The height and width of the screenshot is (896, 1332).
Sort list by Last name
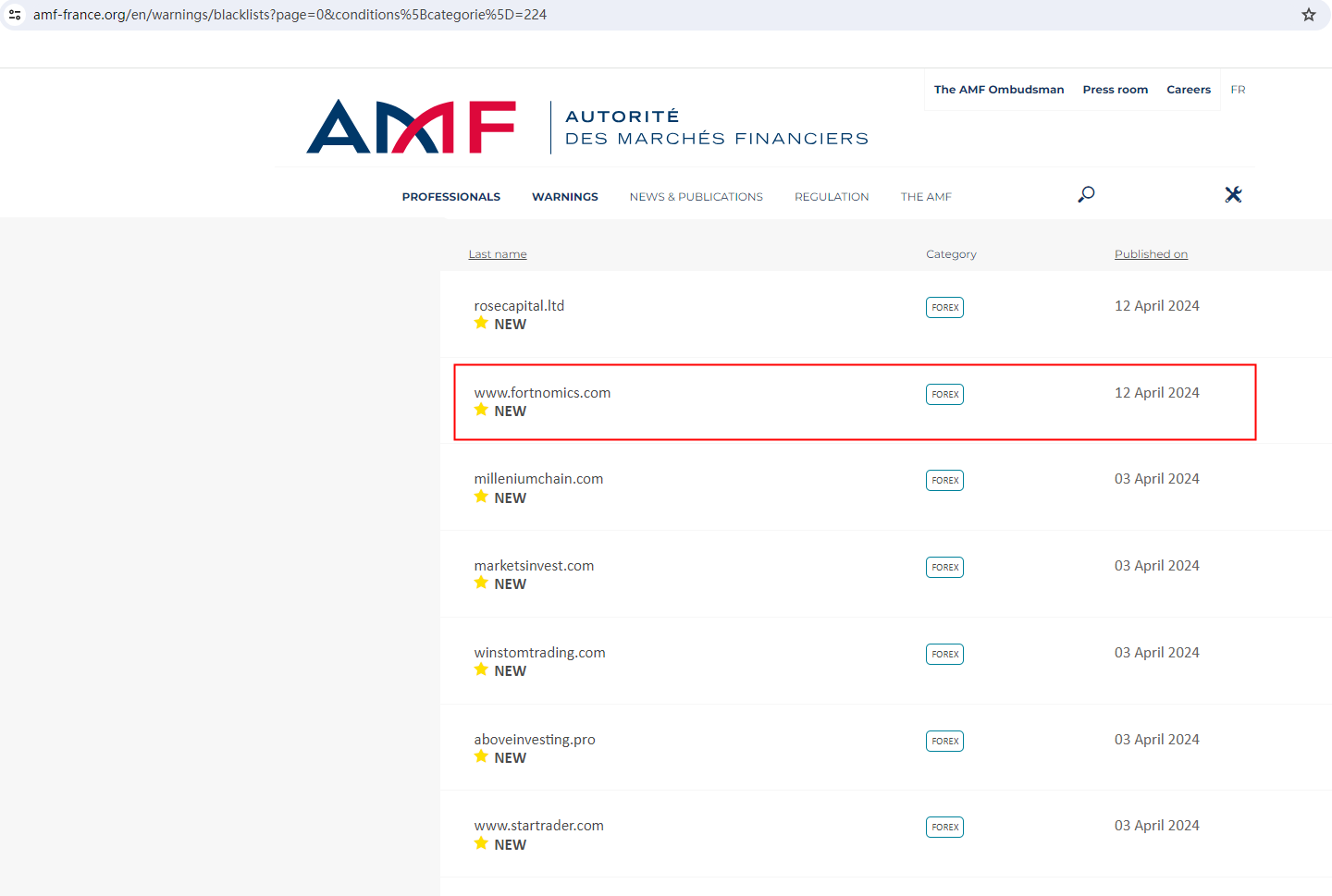point(497,254)
